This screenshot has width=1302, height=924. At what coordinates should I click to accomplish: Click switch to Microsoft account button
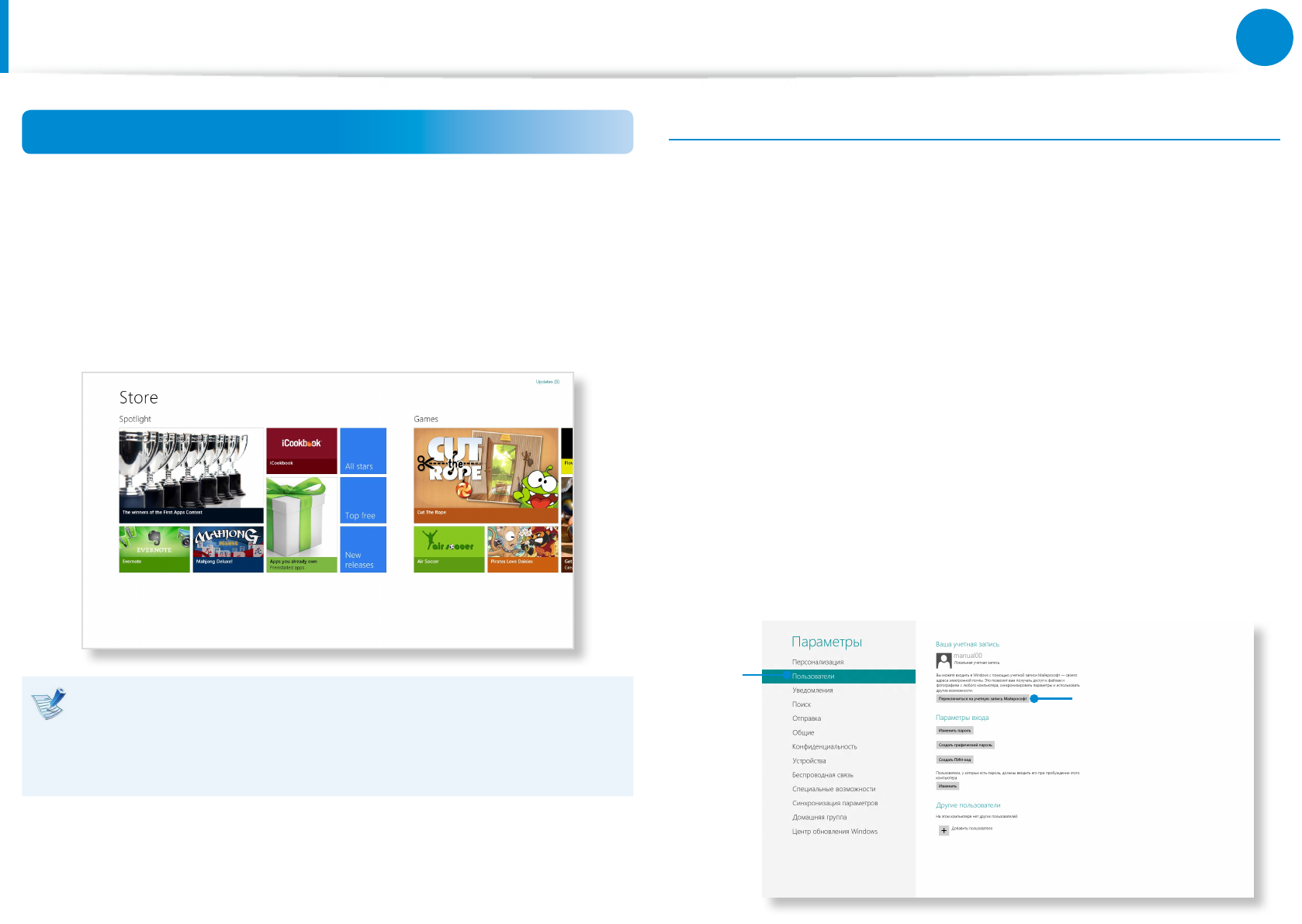[x=982, y=699]
